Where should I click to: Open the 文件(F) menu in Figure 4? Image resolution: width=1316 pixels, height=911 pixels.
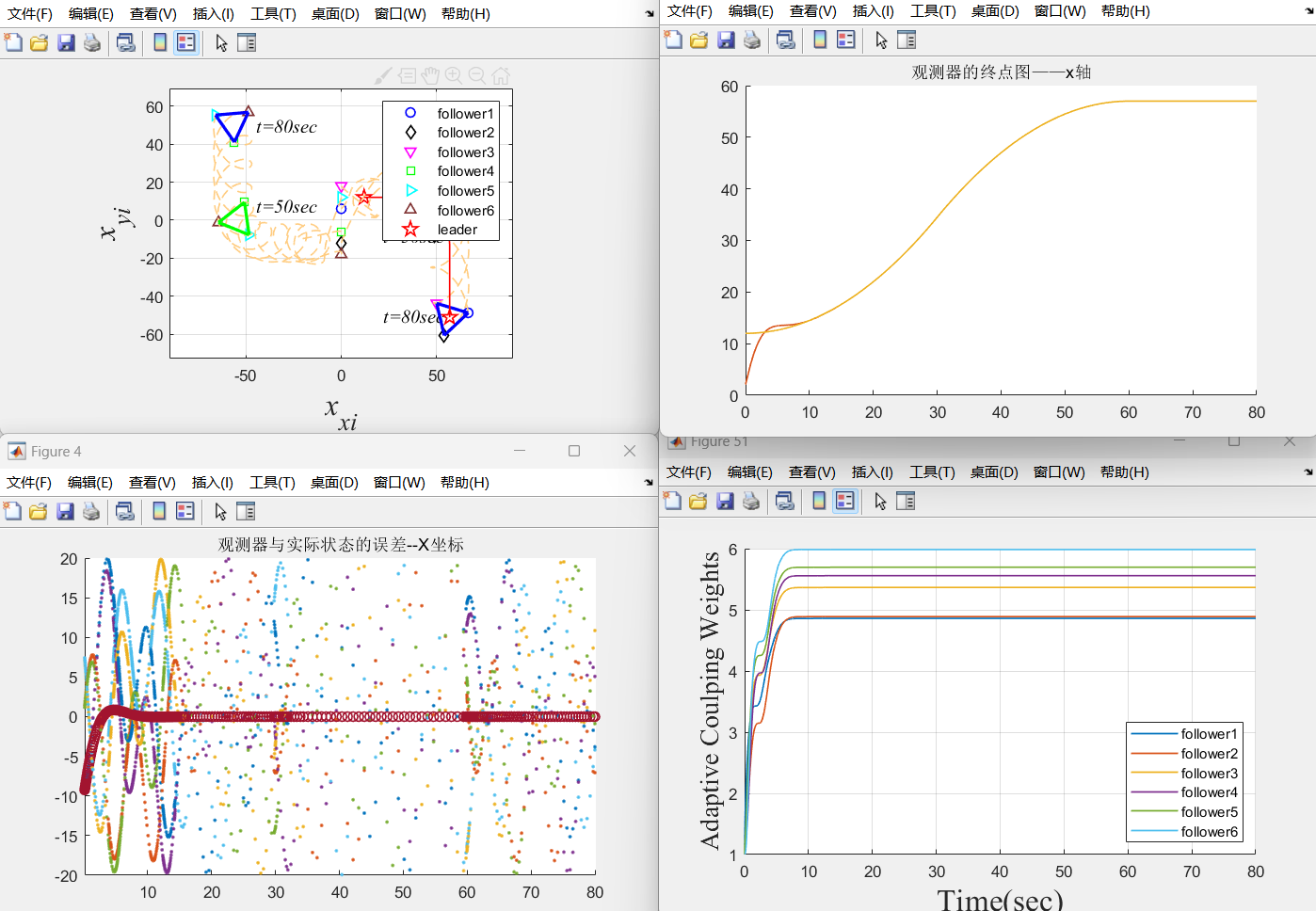tap(29, 483)
